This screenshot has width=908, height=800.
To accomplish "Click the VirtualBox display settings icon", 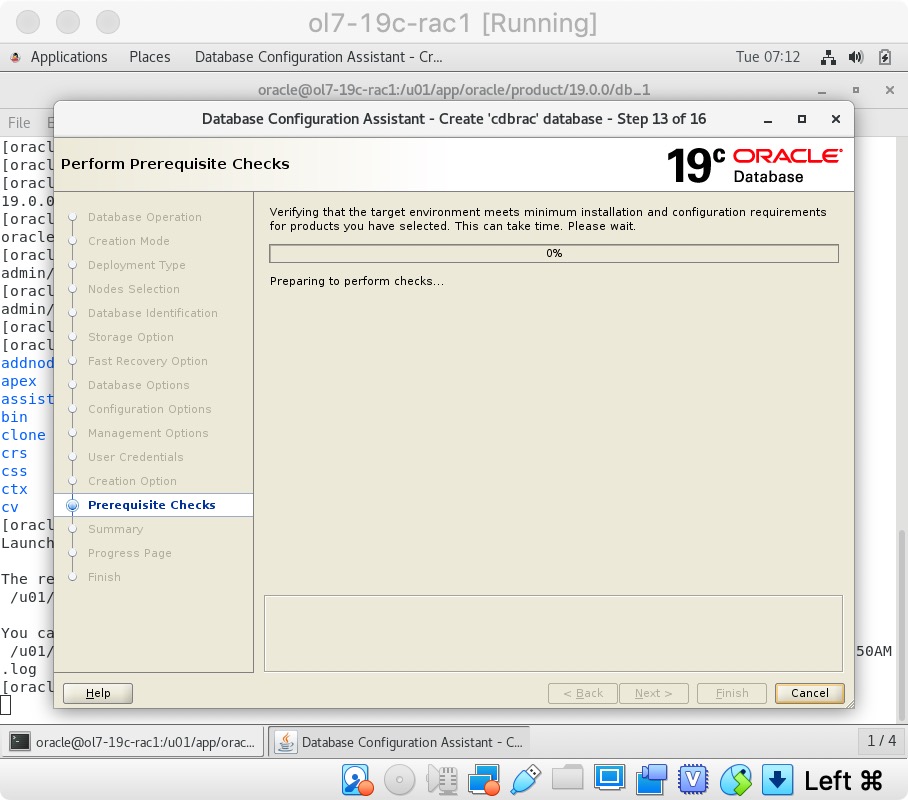I will click(x=609, y=777).
